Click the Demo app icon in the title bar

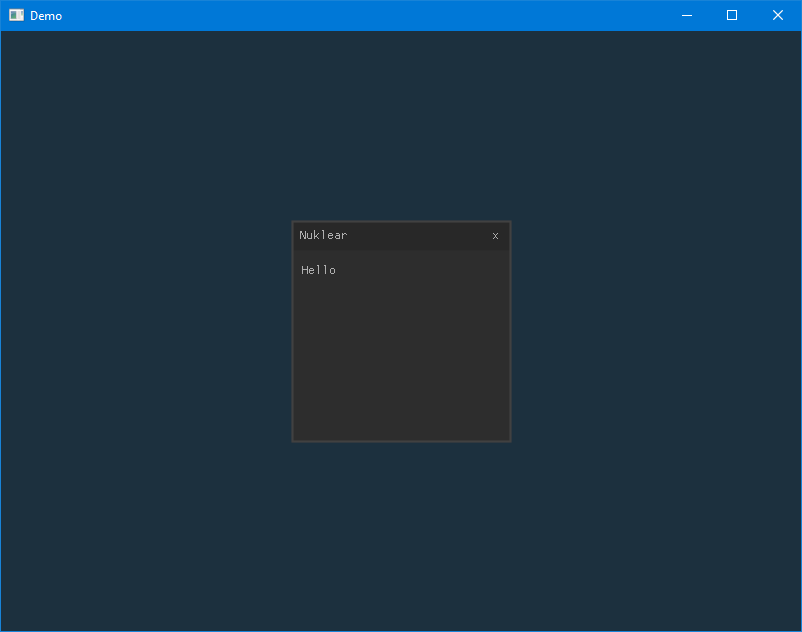16,15
